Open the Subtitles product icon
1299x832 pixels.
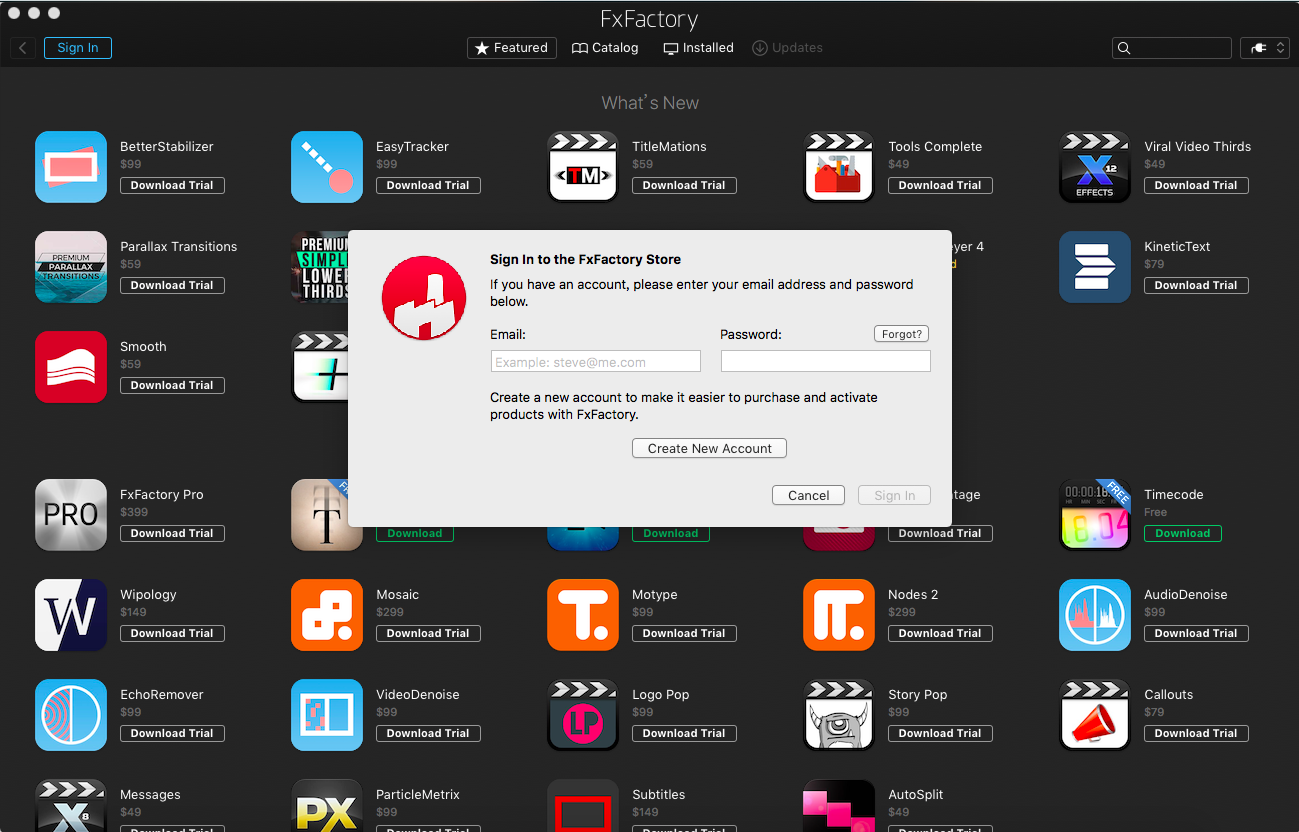pos(583,806)
